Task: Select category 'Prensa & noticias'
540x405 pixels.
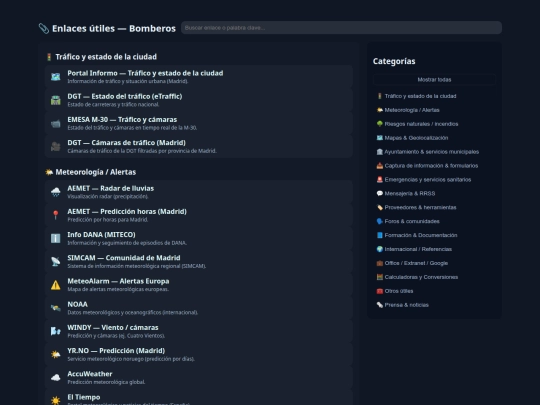Action: pos(434,305)
